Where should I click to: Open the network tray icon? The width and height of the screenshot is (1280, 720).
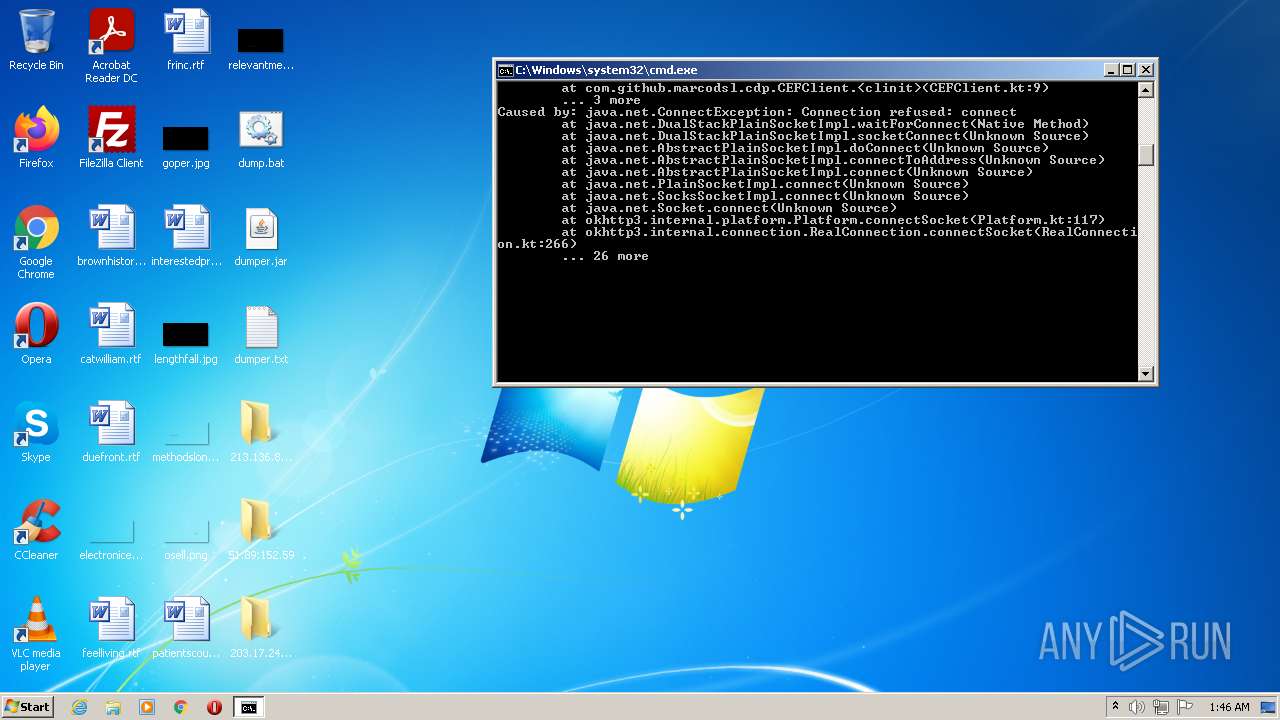pos(1161,707)
